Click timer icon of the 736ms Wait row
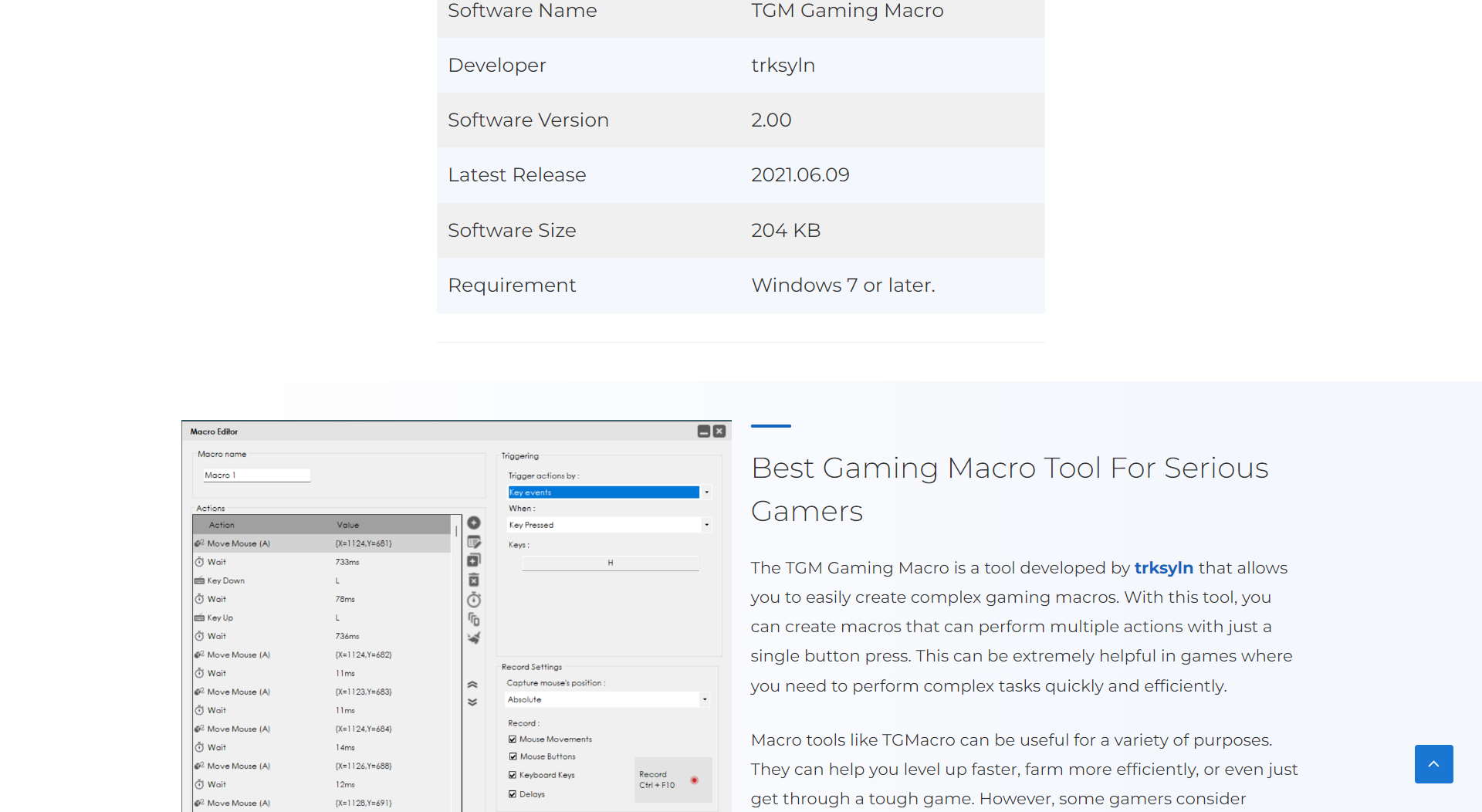Image resolution: width=1482 pixels, height=812 pixels. [x=199, y=636]
